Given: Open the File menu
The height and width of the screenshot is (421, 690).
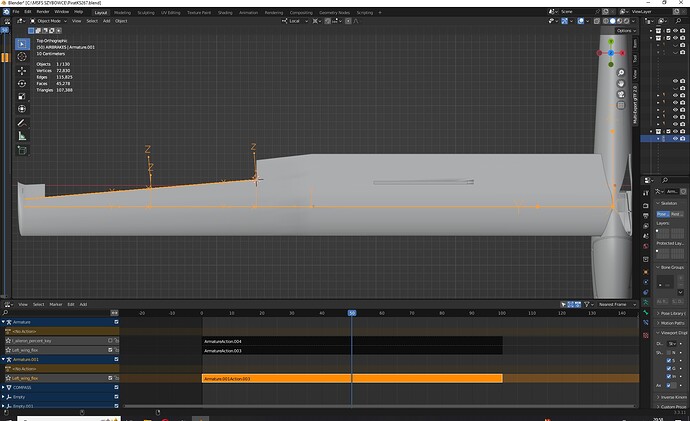Looking at the screenshot, I should [15, 12].
